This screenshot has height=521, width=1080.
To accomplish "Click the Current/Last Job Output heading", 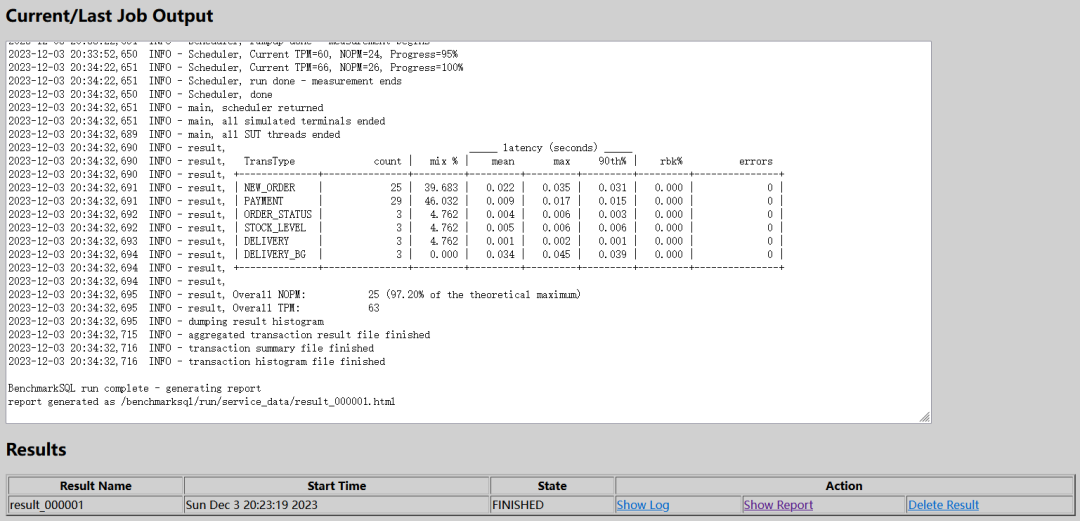I will coord(110,16).
